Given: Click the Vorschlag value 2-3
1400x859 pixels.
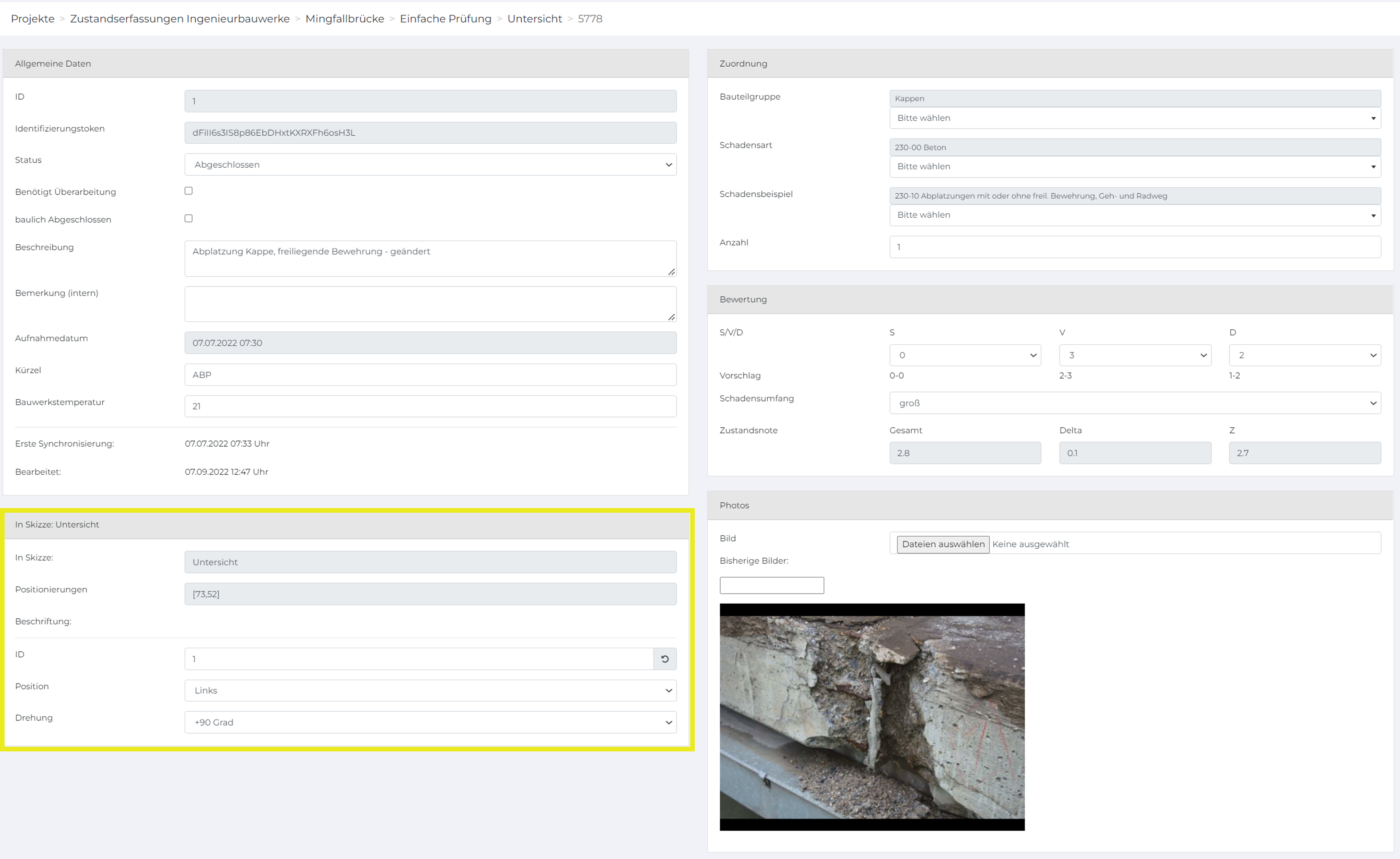Looking at the screenshot, I should tap(1065, 376).
